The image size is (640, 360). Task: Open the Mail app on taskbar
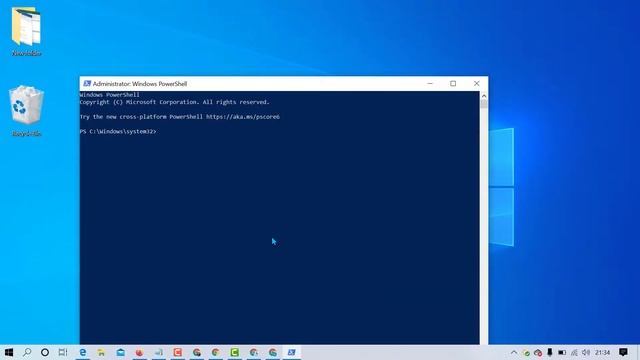pos(120,352)
